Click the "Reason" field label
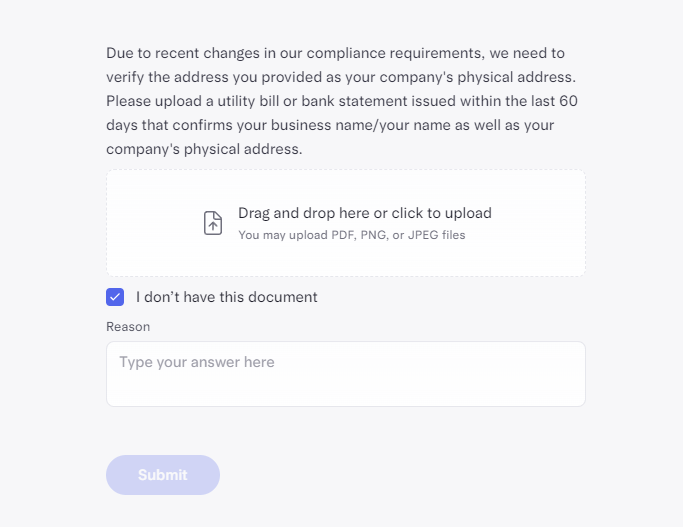Image resolution: width=683 pixels, height=527 pixels. coord(128,327)
